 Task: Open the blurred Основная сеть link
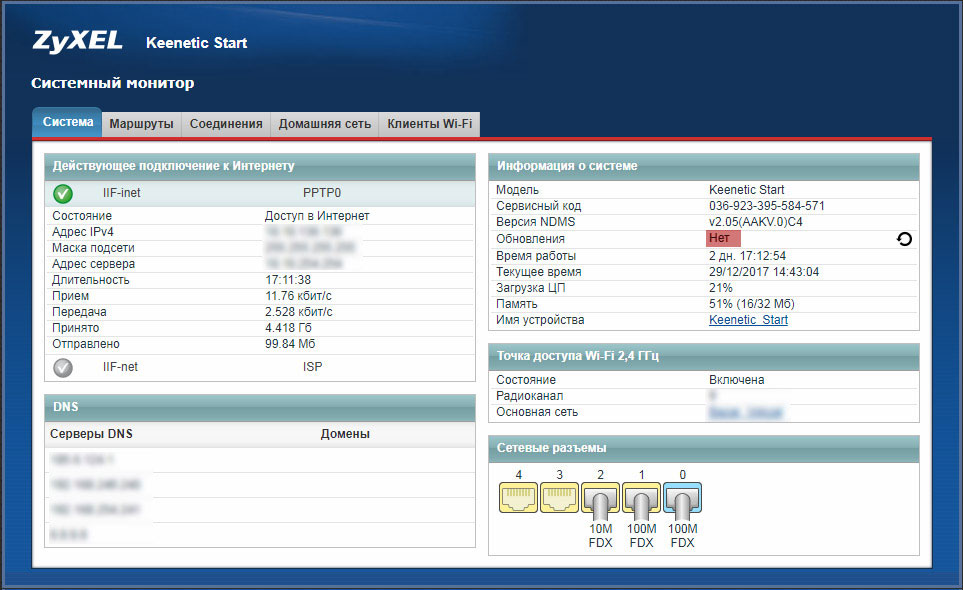point(746,413)
